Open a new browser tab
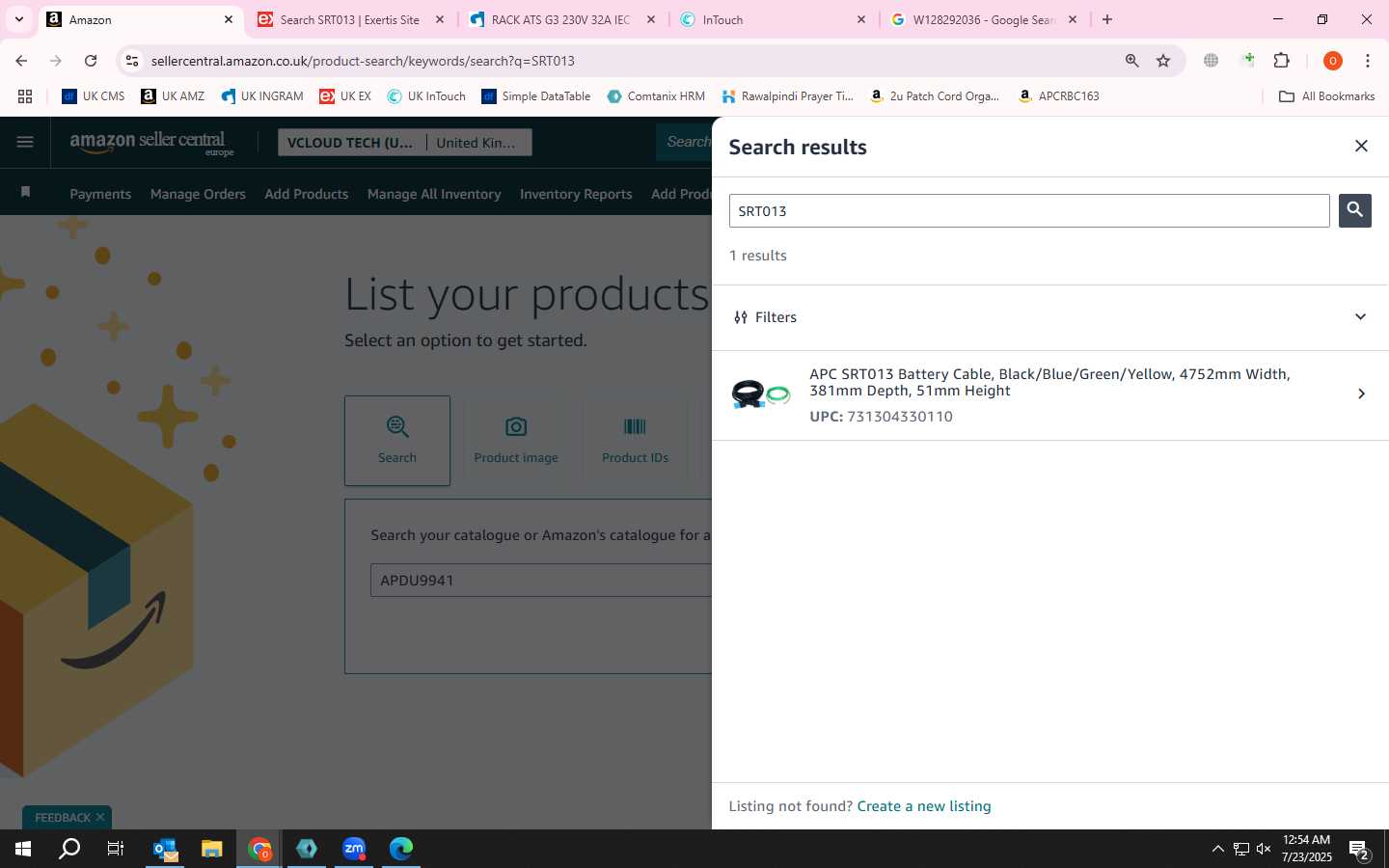The width and height of the screenshot is (1389, 868). click(1107, 19)
